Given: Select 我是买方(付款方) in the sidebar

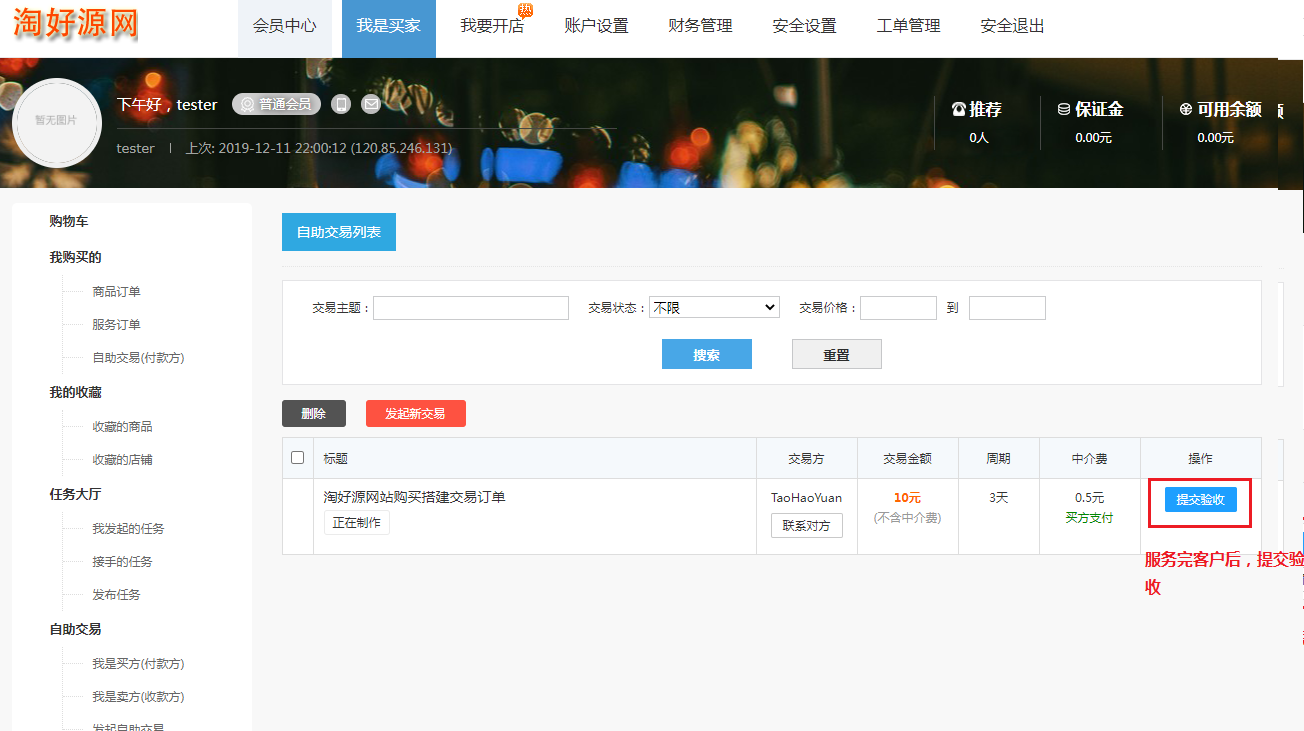Looking at the screenshot, I should click(x=138, y=664).
